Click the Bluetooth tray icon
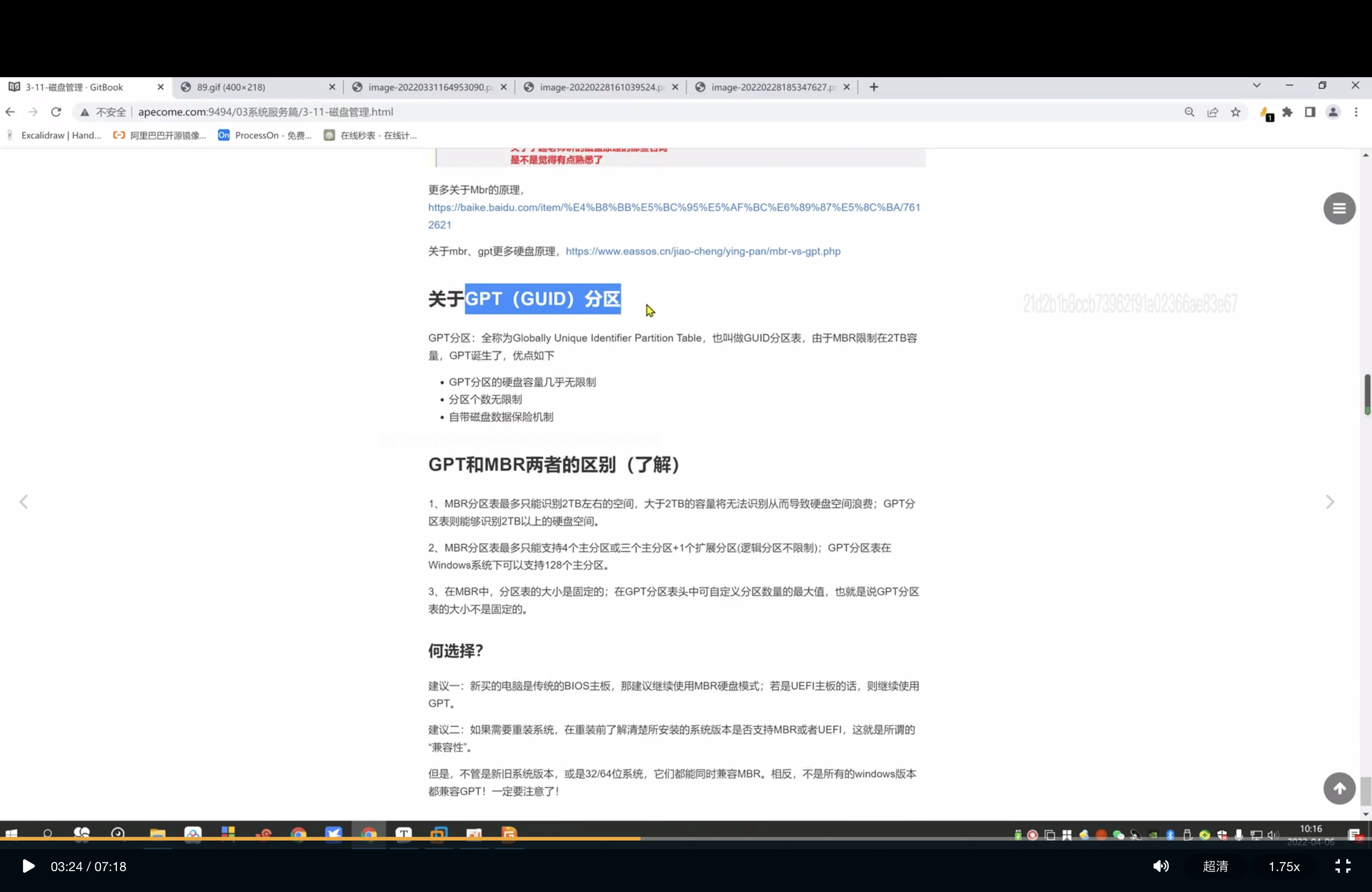Screen dimensions: 1372x892 point(1170,834)
